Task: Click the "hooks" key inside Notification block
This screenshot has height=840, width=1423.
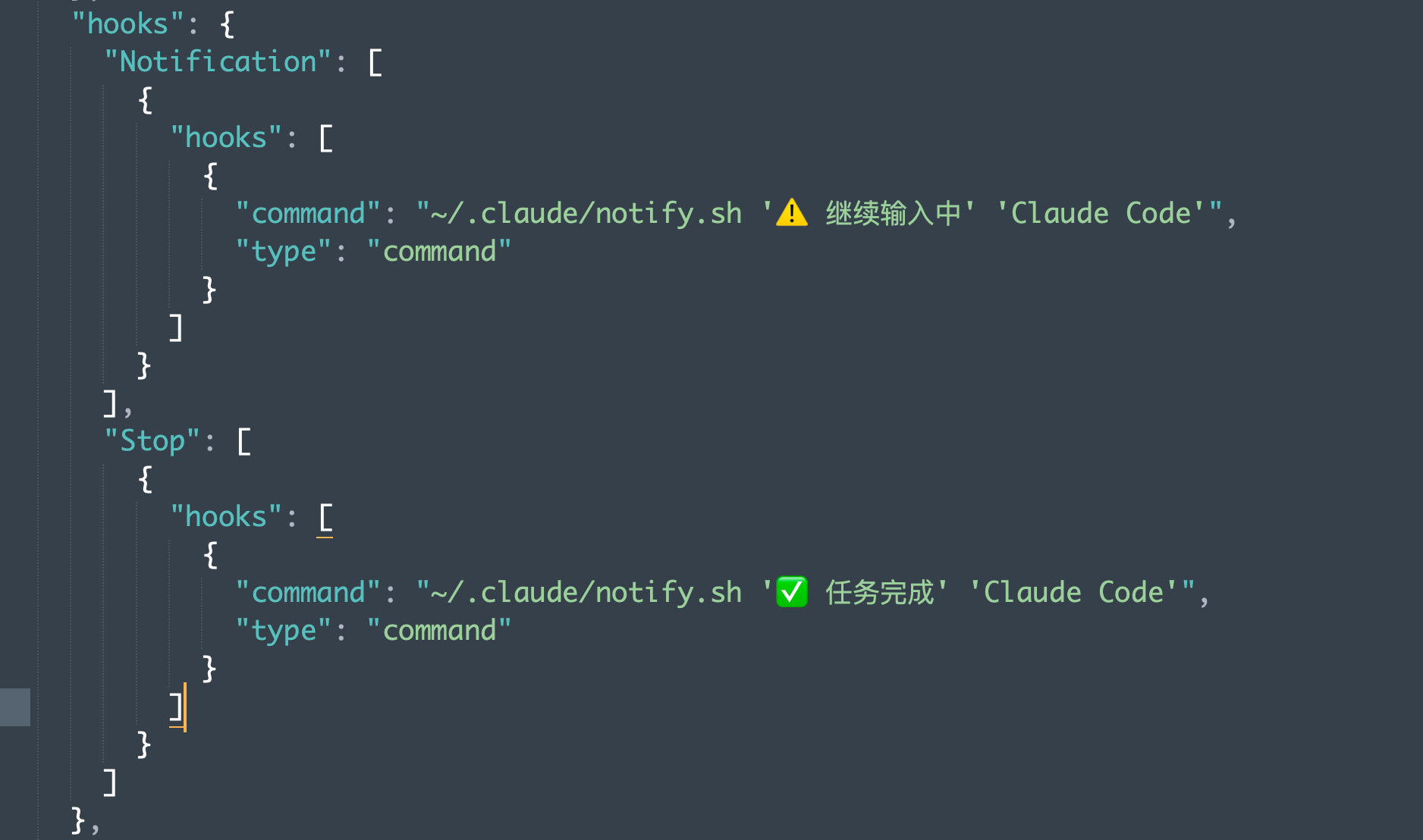Action: pyautogui.click(x=226, y=137)
